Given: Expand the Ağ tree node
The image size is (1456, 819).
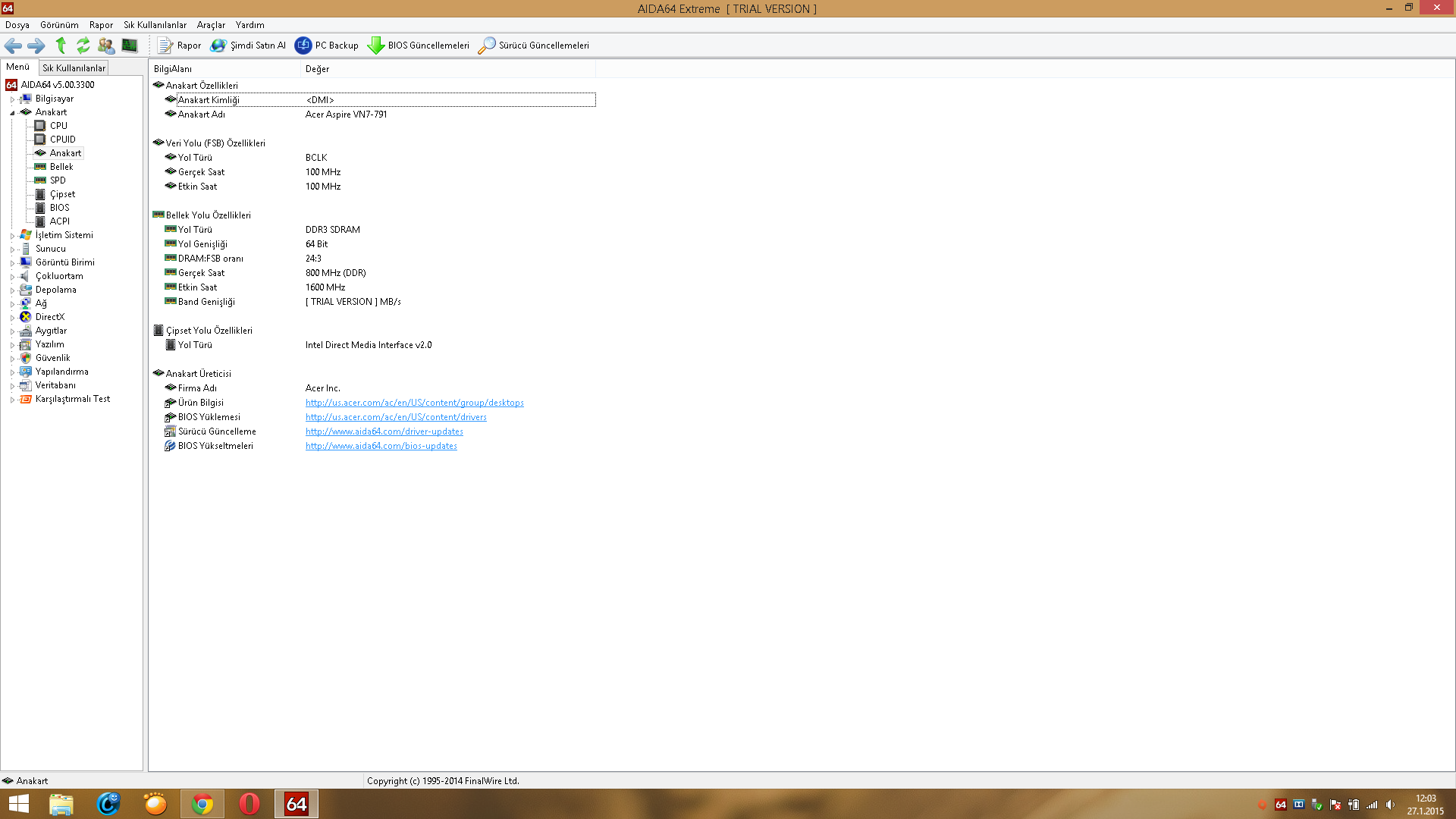Looking at the screenshot, I should tap(12, 304).
